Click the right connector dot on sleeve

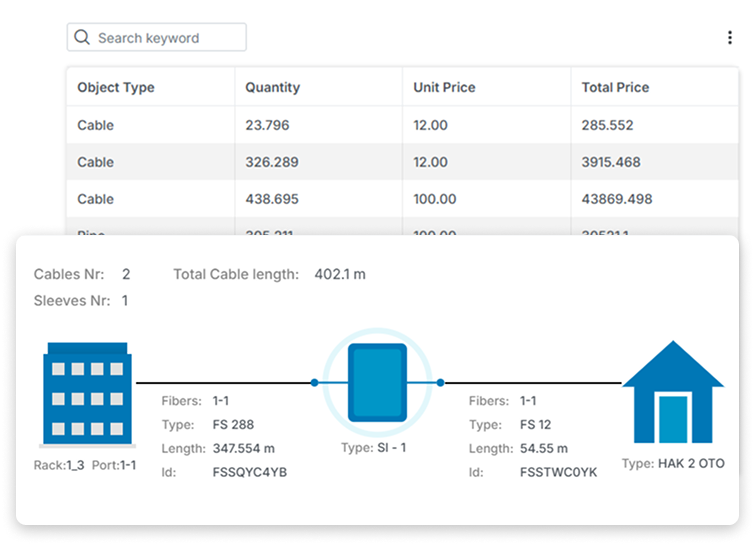point(440,382)
